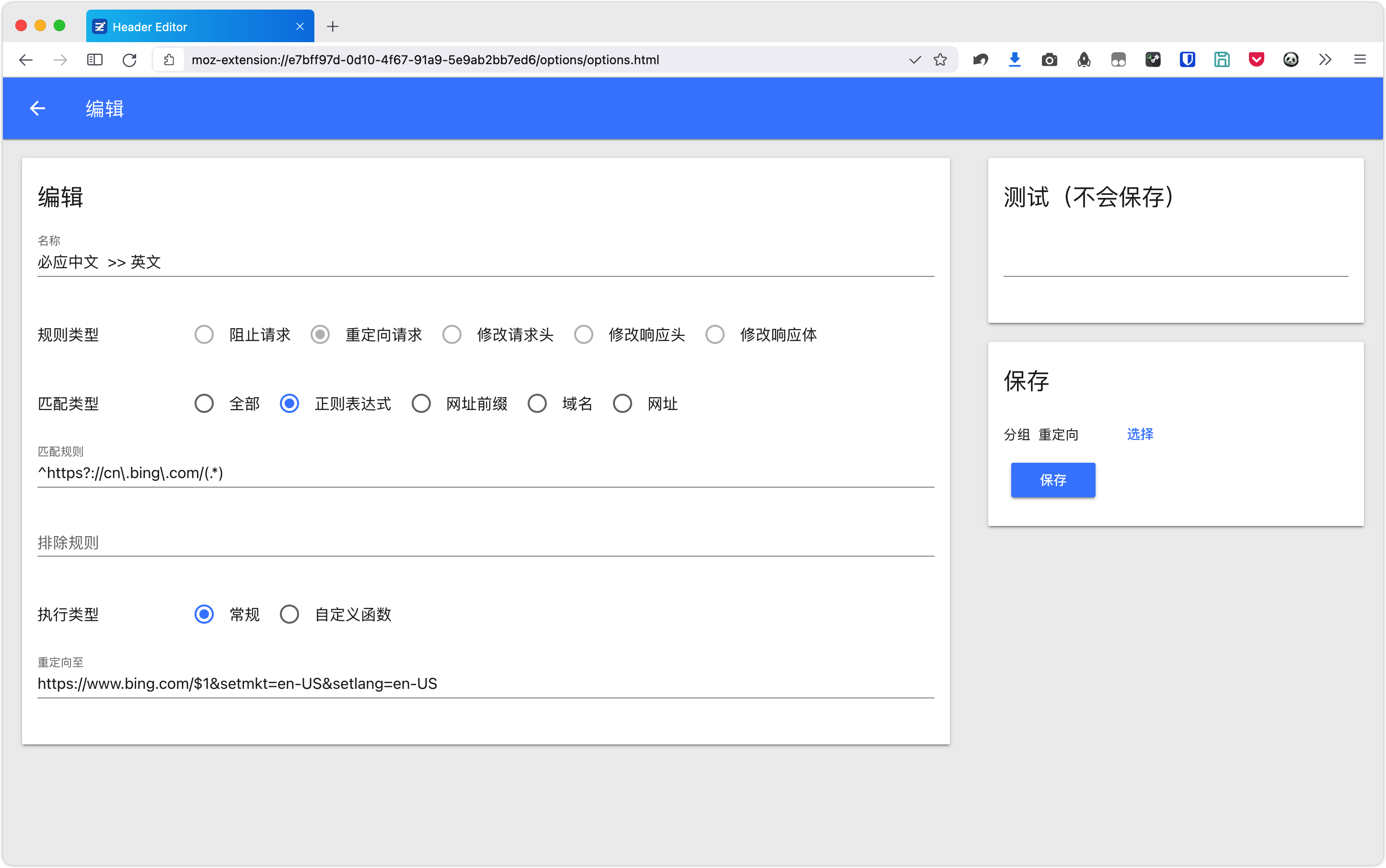Open the Firefox hamburger menu
Viewport: 1386px width, 868px height.
1360,60
